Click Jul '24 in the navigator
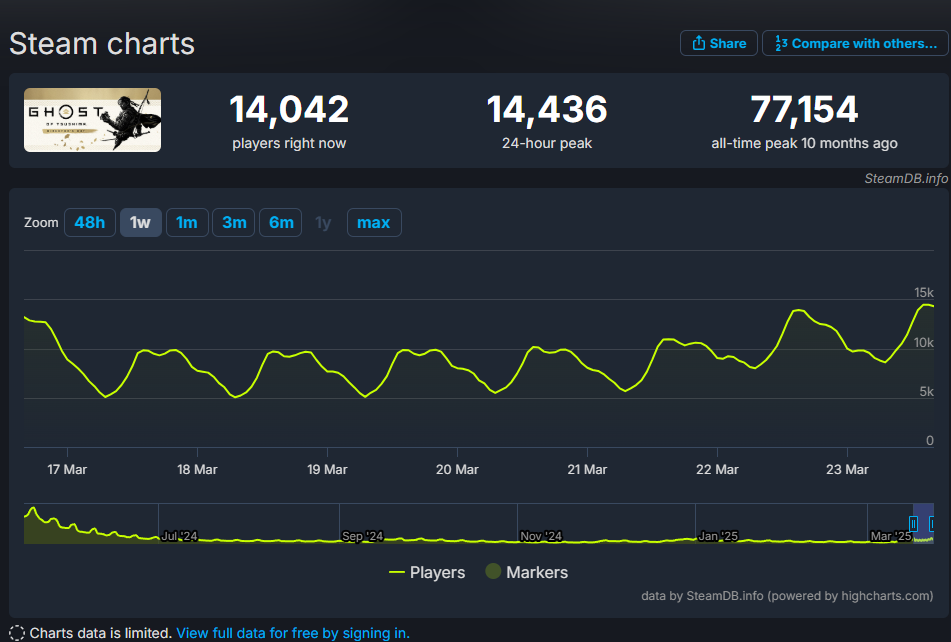Viewport: 951px width, 642px height. coord(180,536)
